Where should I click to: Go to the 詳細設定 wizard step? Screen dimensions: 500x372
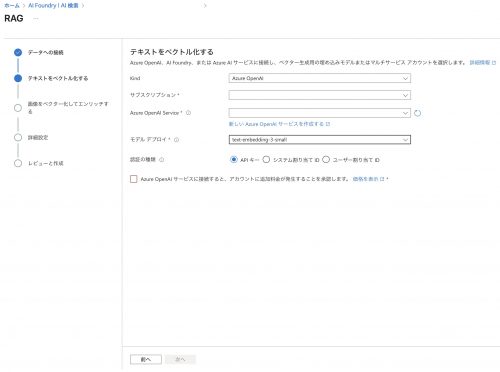[x=38, y=137]
